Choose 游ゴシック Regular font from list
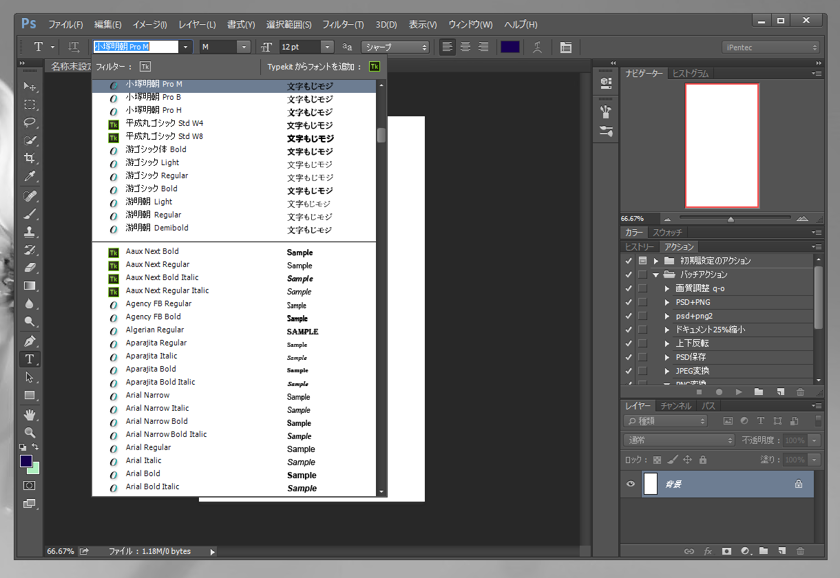Screen dimensions: 840x578 [234, 176]
